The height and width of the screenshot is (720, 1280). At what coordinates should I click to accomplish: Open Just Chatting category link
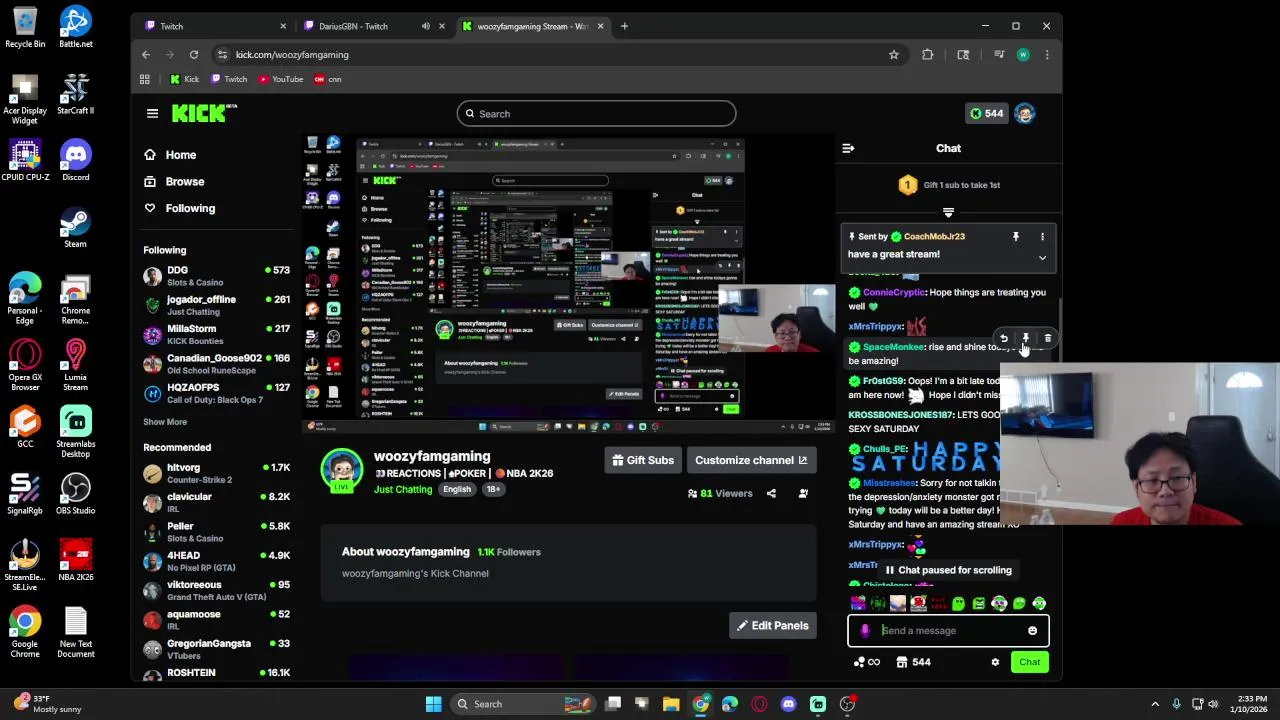tap(403, 489)
